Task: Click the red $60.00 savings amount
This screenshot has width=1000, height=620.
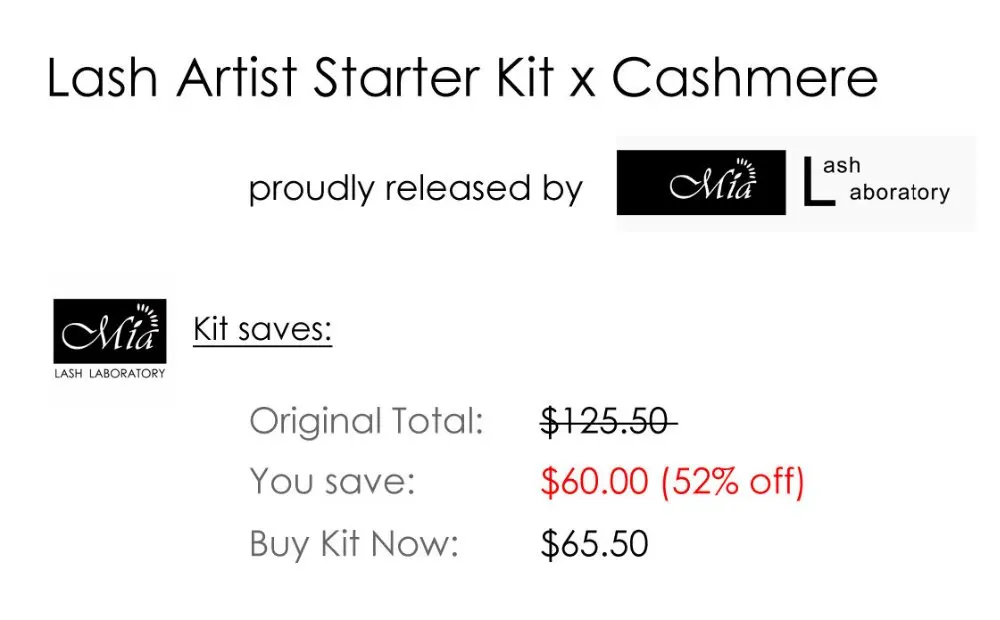Action: pyautogui.click(x=594, y=482)
